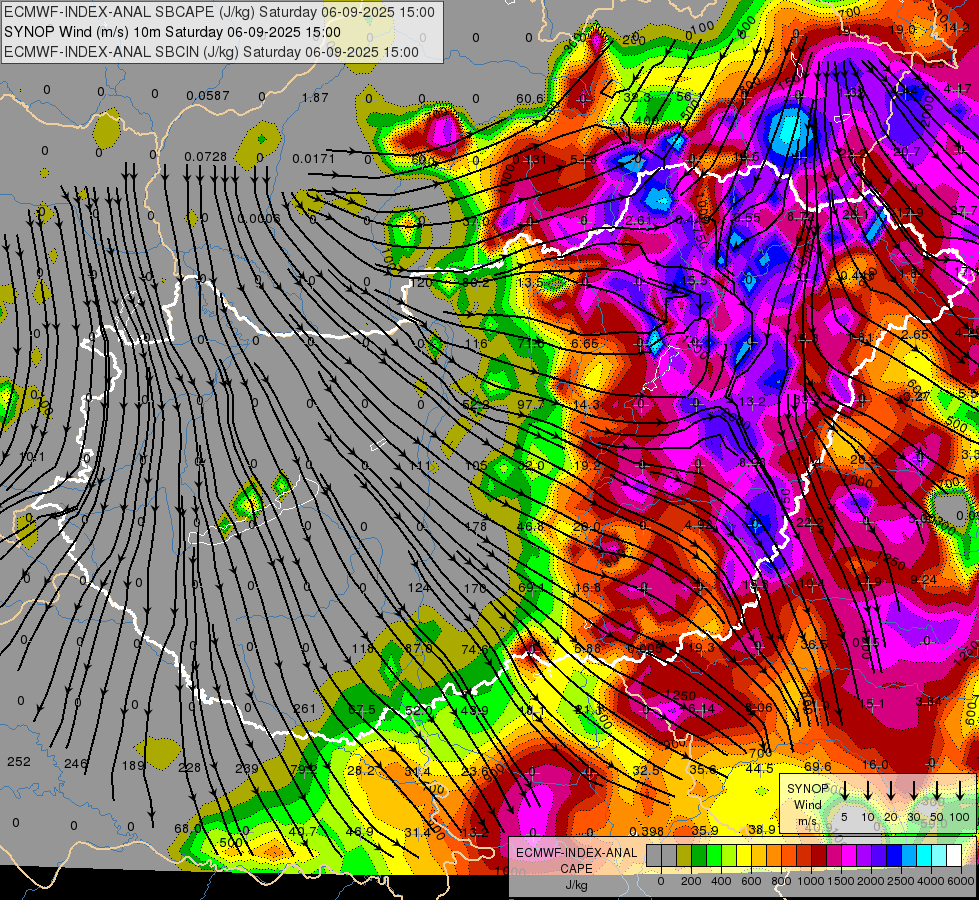
Task: Pick the pure blue CAPE legend swatch
Action: (894, 855)
